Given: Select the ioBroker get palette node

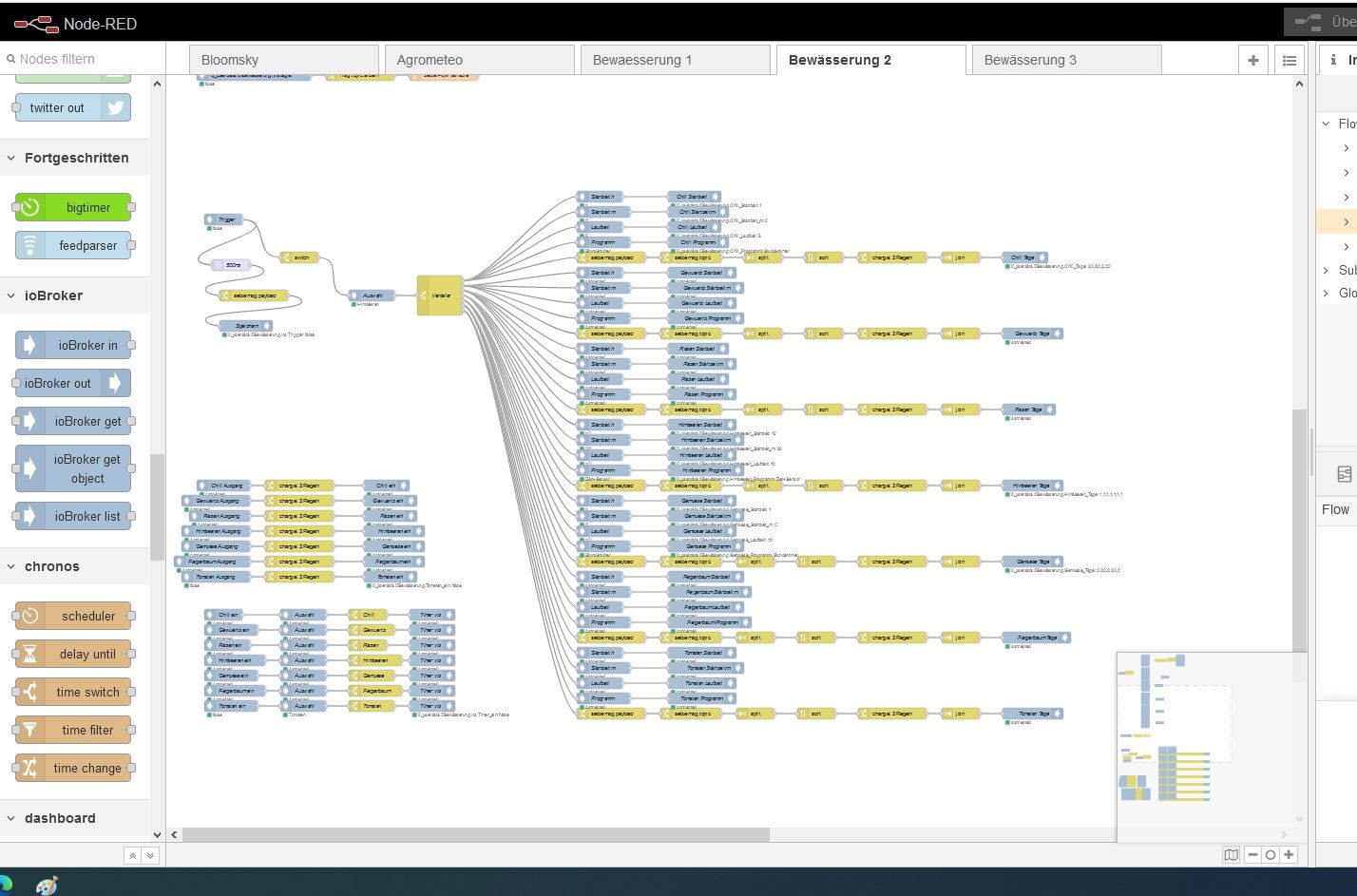Looking at the screenshot, I should click(73, 421).
